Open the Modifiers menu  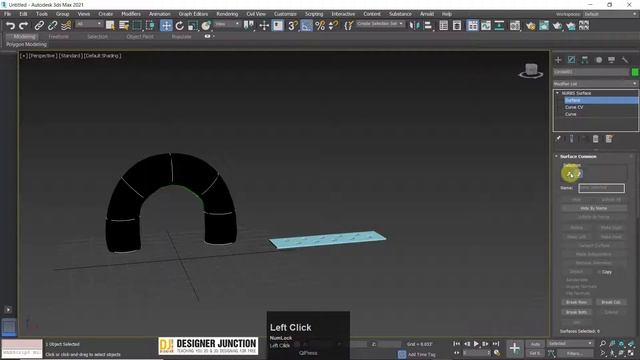pos(131,14)
